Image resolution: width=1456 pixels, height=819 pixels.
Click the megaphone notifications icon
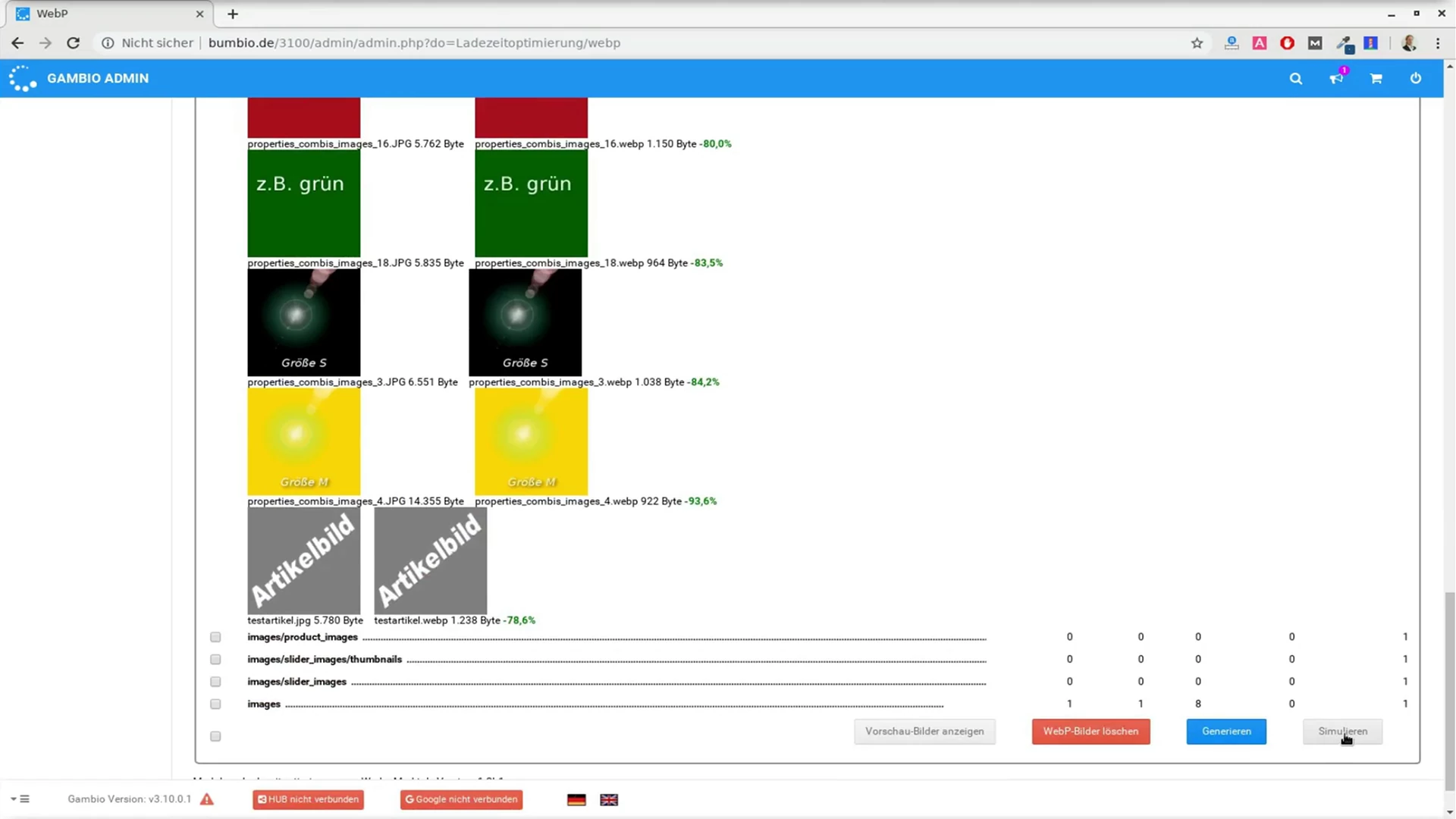(1336, 79)
